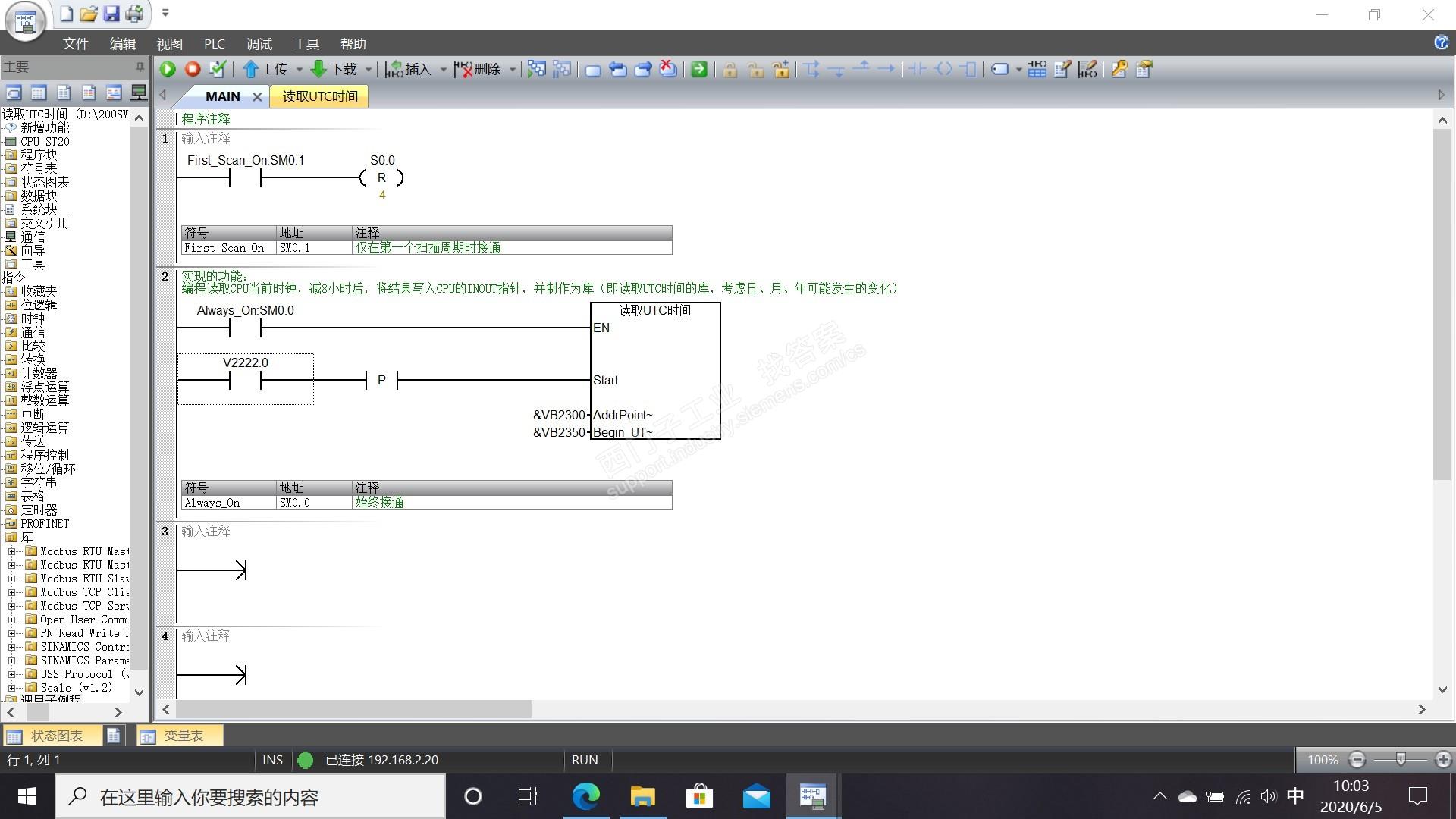Open the Insert (插入) dropdown arrow
The image size is (1456, 819).
pos(444,70)
